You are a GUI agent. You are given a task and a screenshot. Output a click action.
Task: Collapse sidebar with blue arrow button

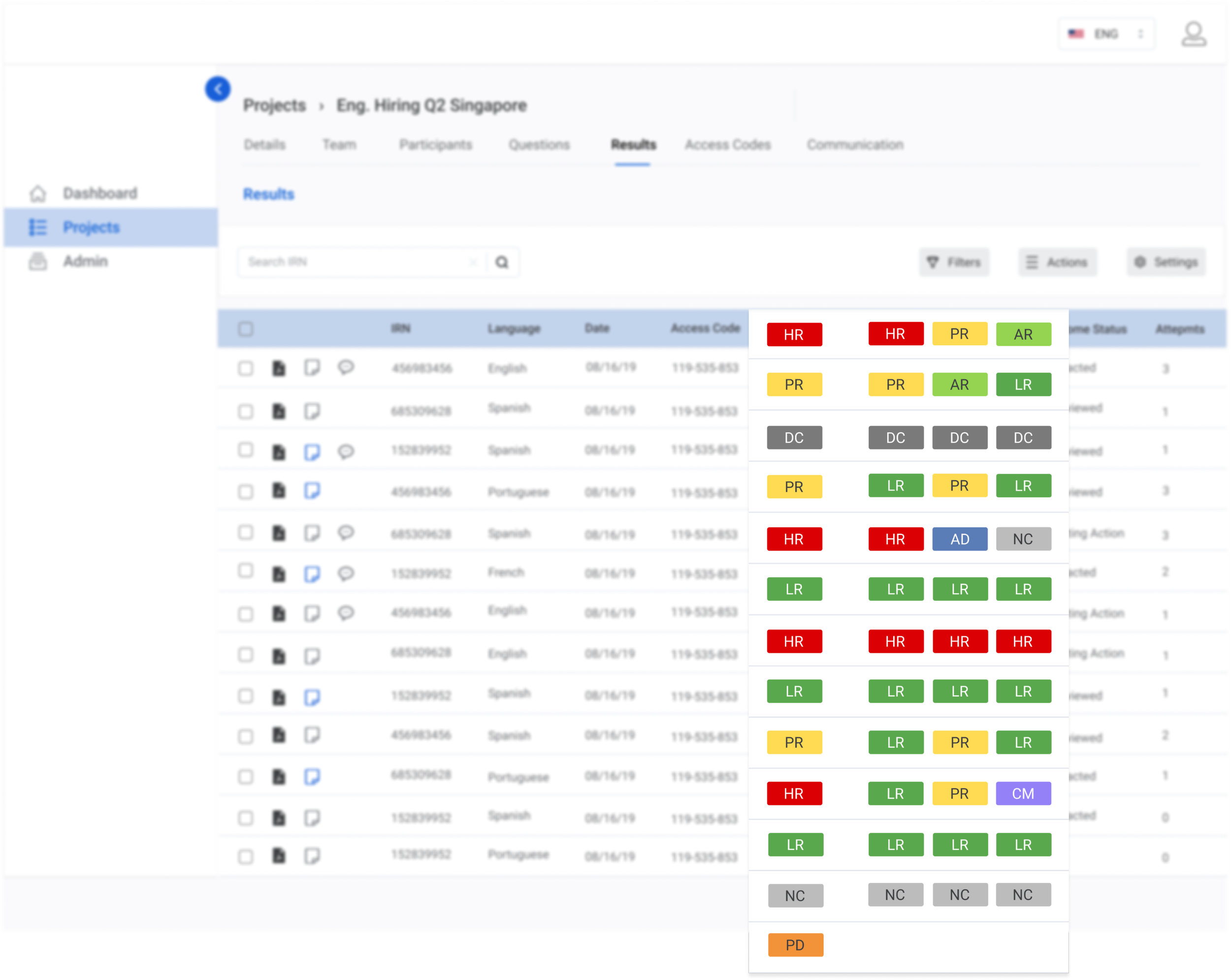pyautogui.click(x=218, y=89)
